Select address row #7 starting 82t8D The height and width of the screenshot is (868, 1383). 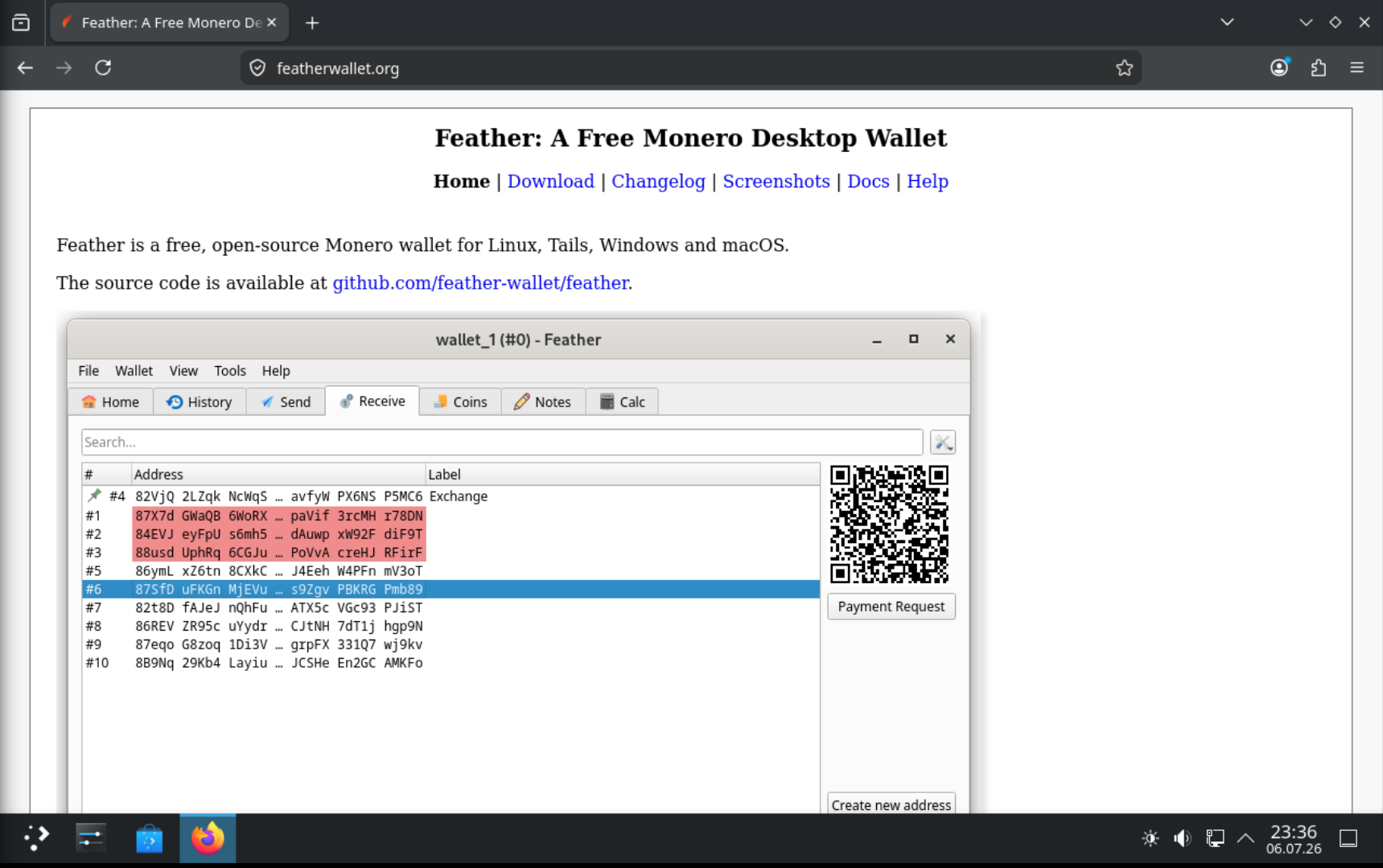(451, 608)
